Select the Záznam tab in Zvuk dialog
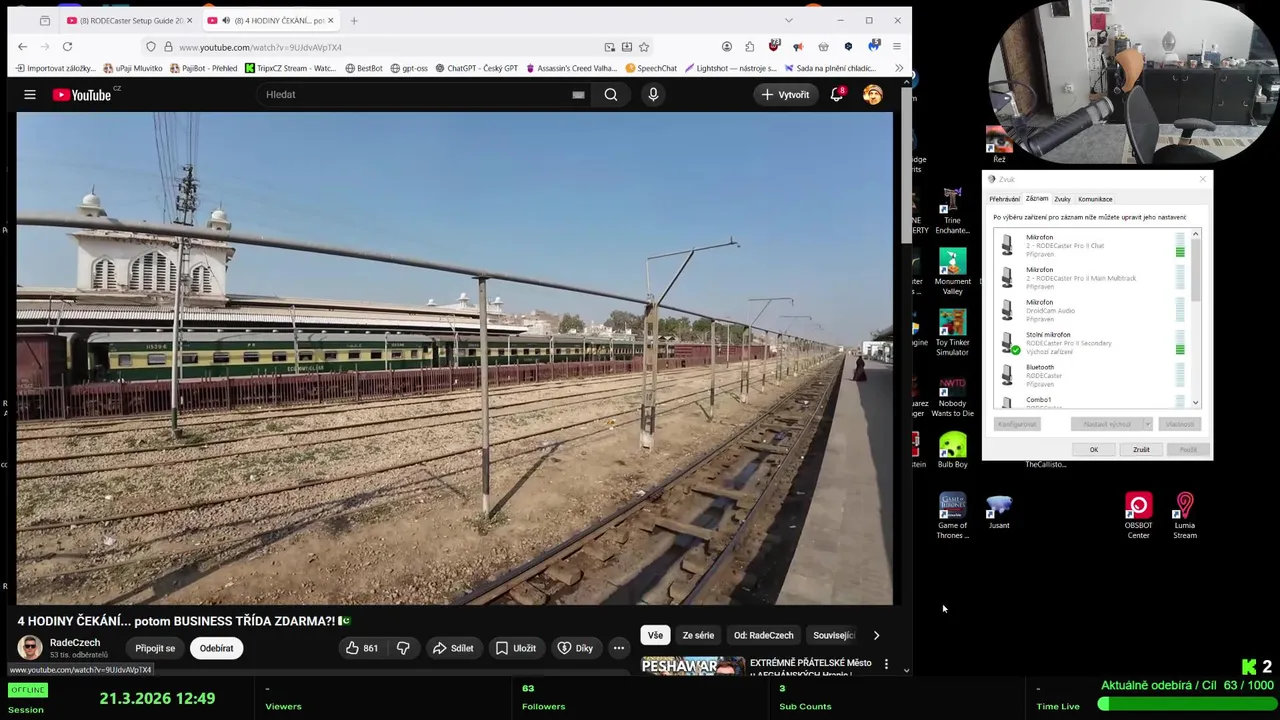This screenshot has height=720, width=1280. pos(1037,198)
